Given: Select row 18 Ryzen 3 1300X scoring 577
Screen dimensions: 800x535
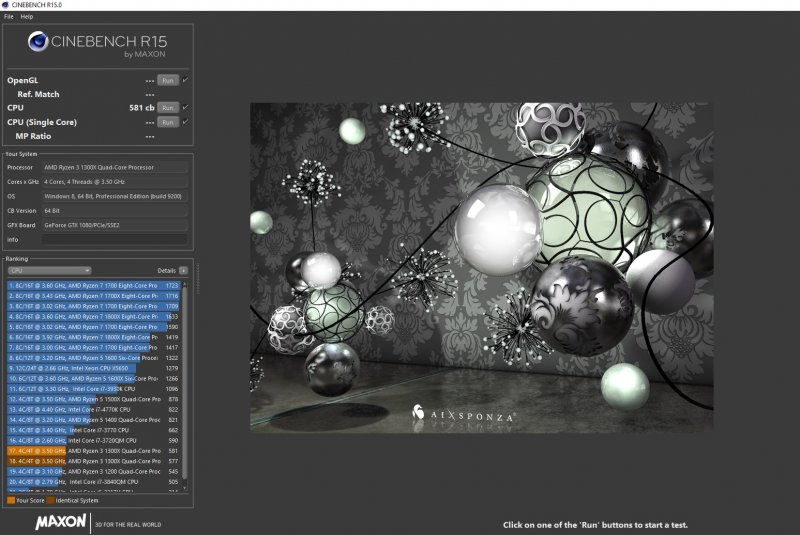Looking at the screenshot, I should click(93, 461).
